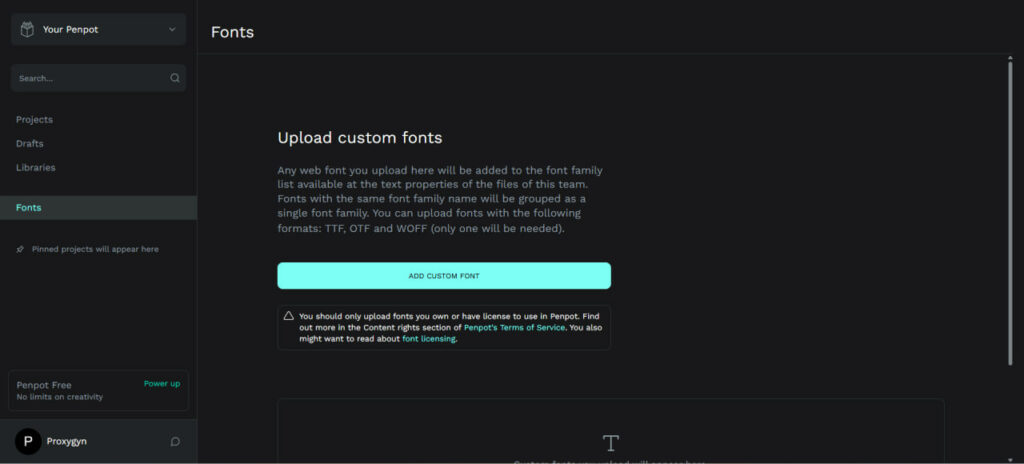Focus the Search input field
Image resolution: width=1024 pixels, height=464 pixels.
(x=99, y=78)
